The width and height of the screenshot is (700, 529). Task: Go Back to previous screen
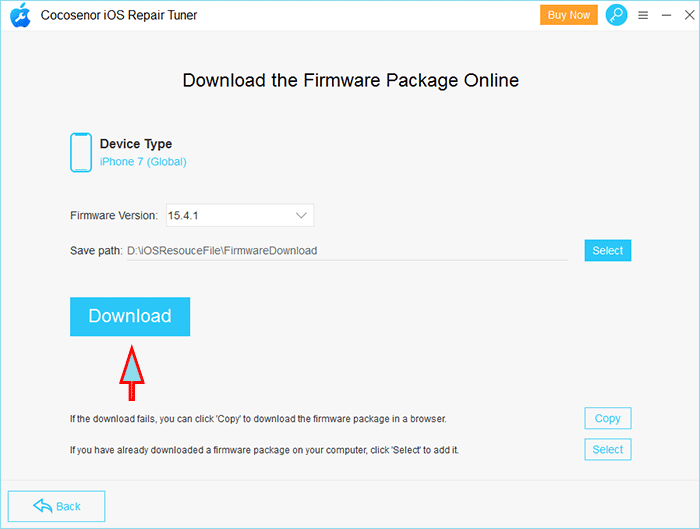(57, 506)
